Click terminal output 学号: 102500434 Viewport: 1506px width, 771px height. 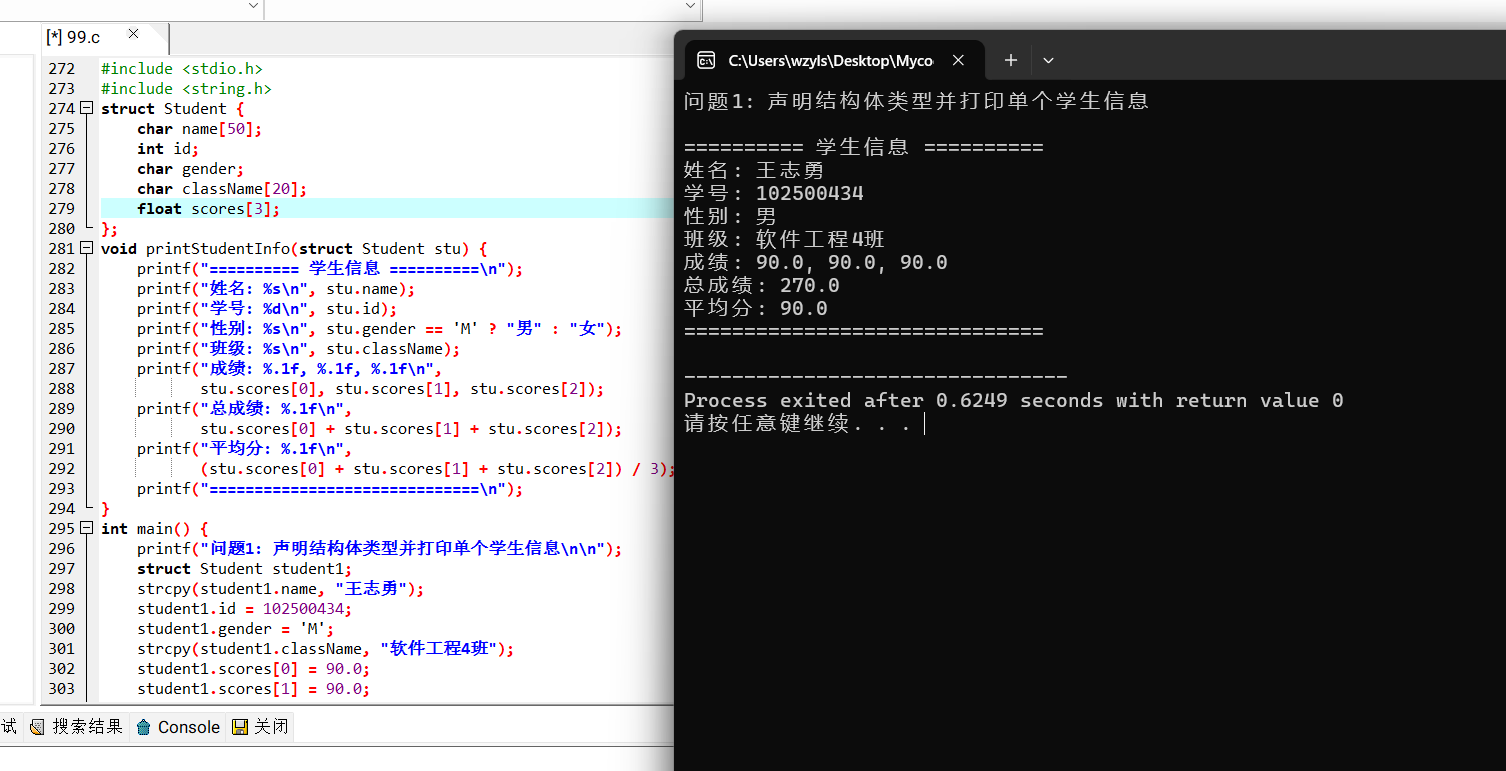tap(774, 193)
